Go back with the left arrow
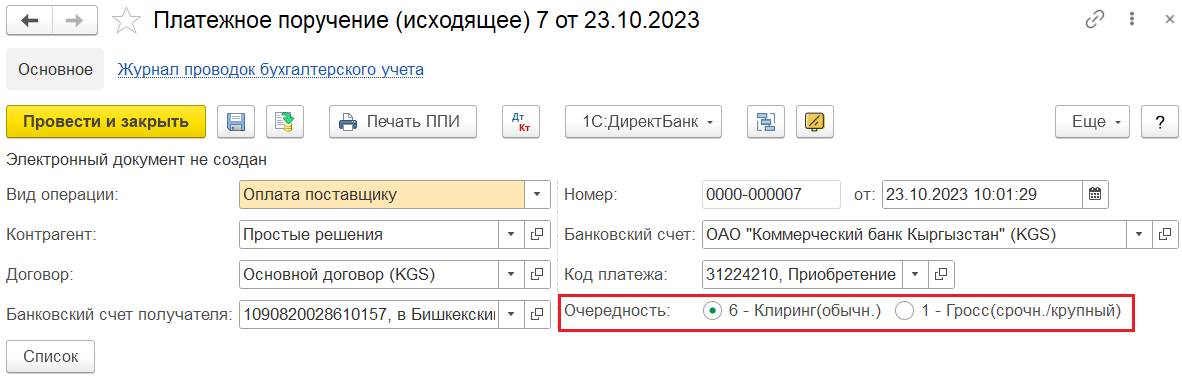This screenshot has width=1182, height=384. [x=31, y=21]
